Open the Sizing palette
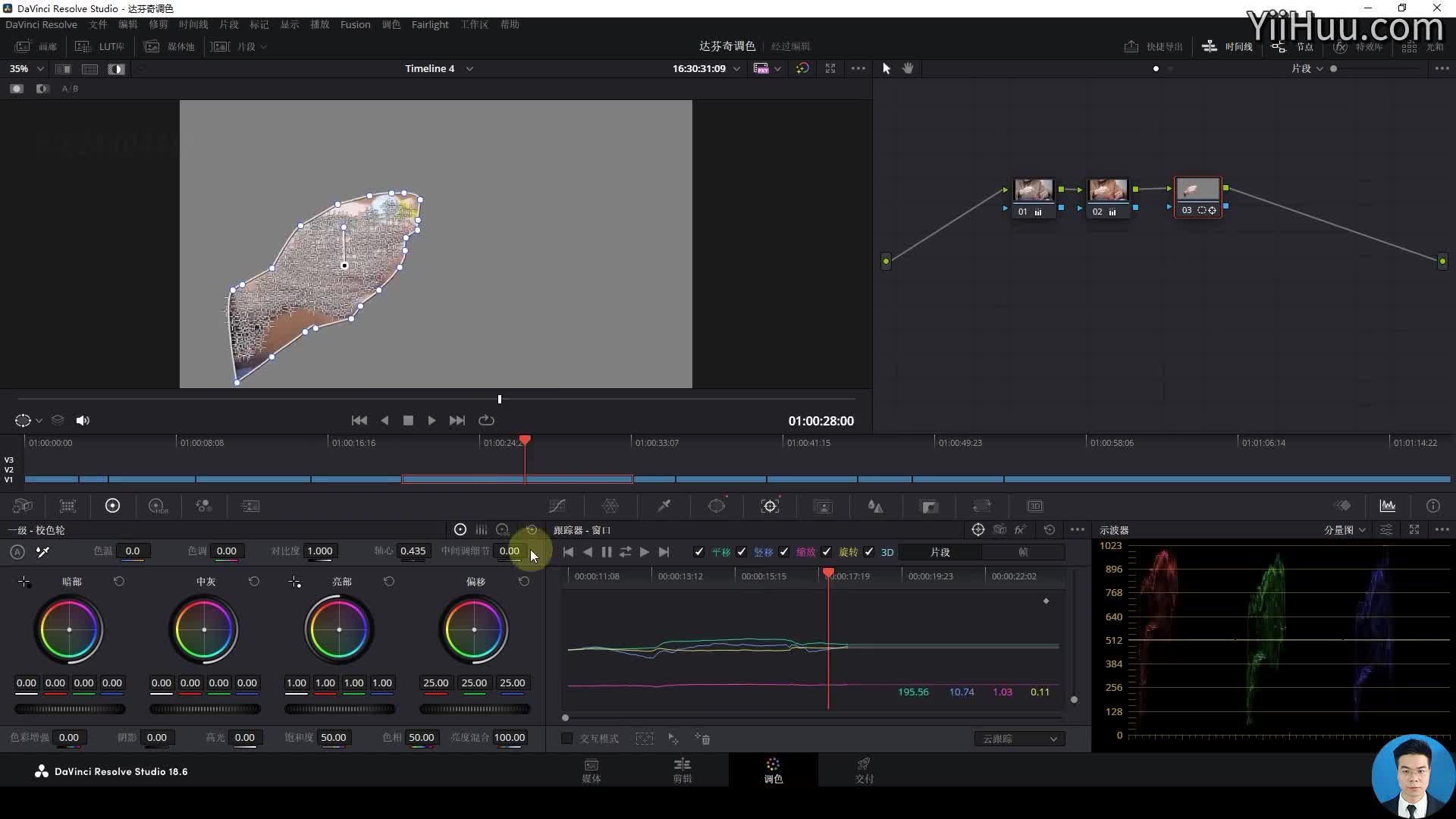The width and height of the screenshot is (1456, 819). [x=982, y=506]
